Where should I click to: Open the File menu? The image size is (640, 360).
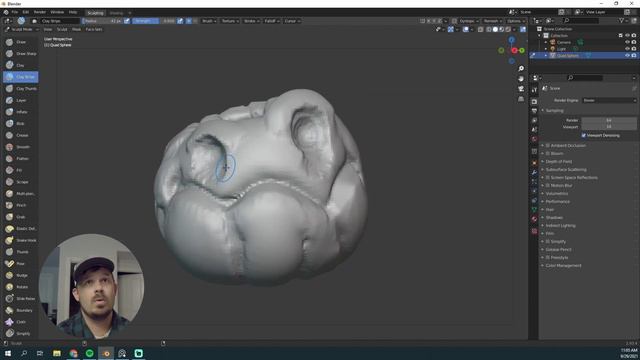click(x=15, y=12)
